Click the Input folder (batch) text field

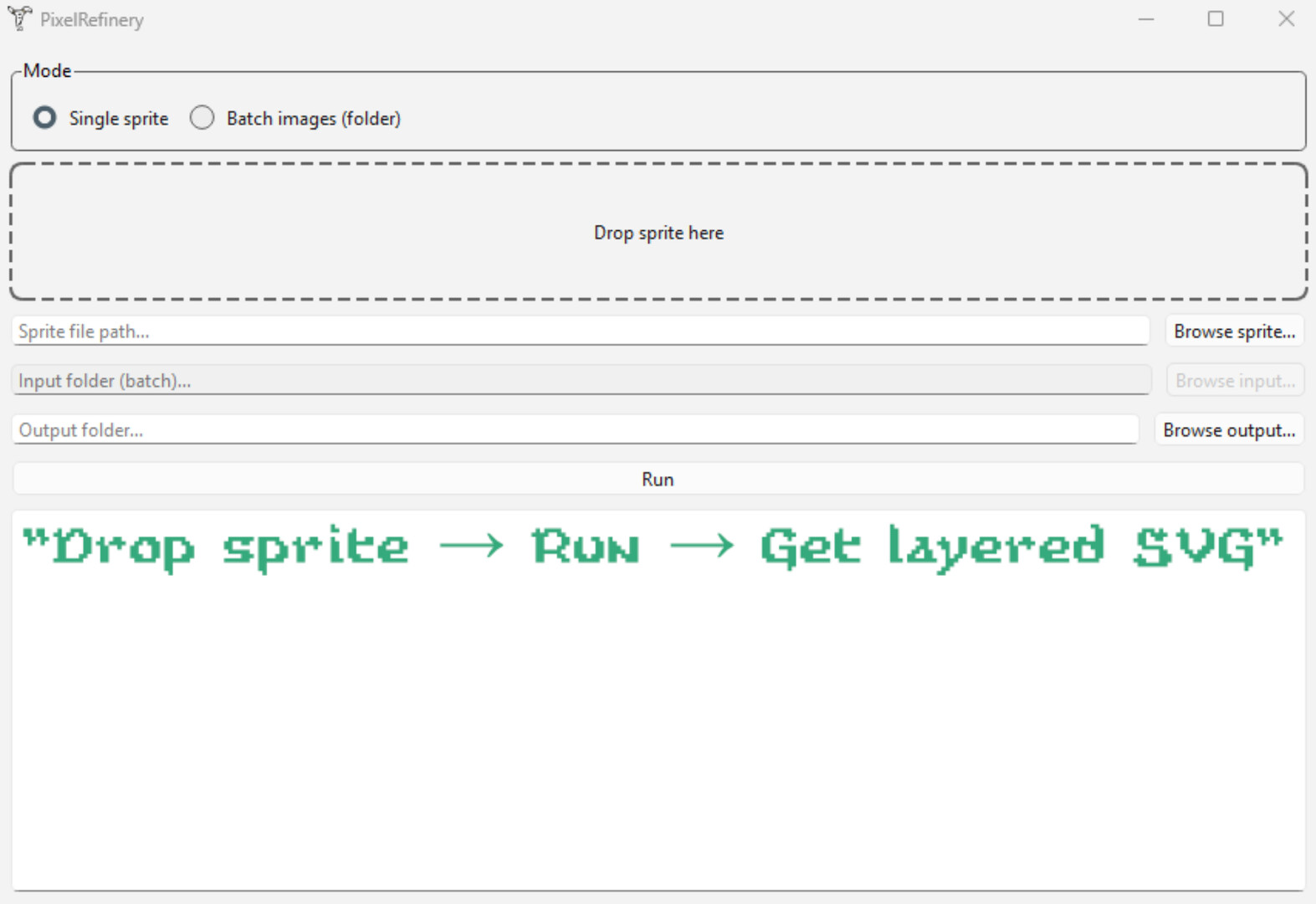pyautogui.click(x=580, y=381)
